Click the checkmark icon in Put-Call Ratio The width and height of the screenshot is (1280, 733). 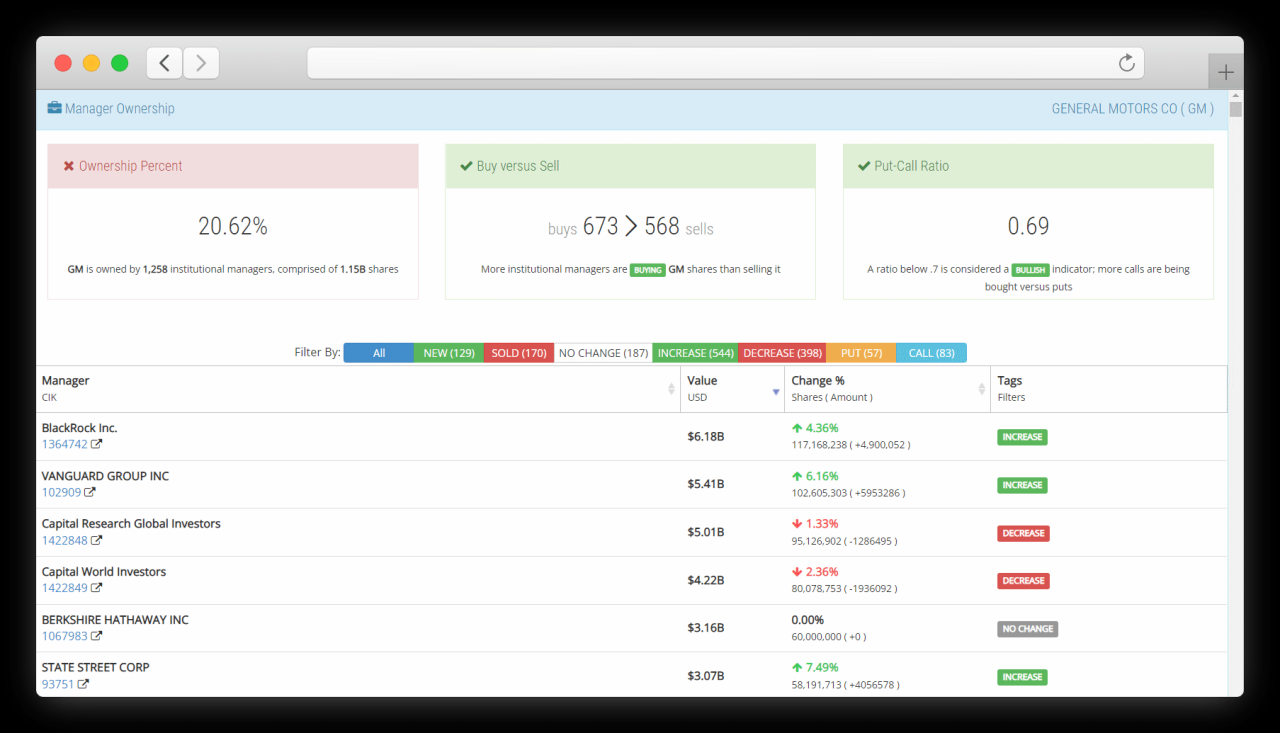864,166
